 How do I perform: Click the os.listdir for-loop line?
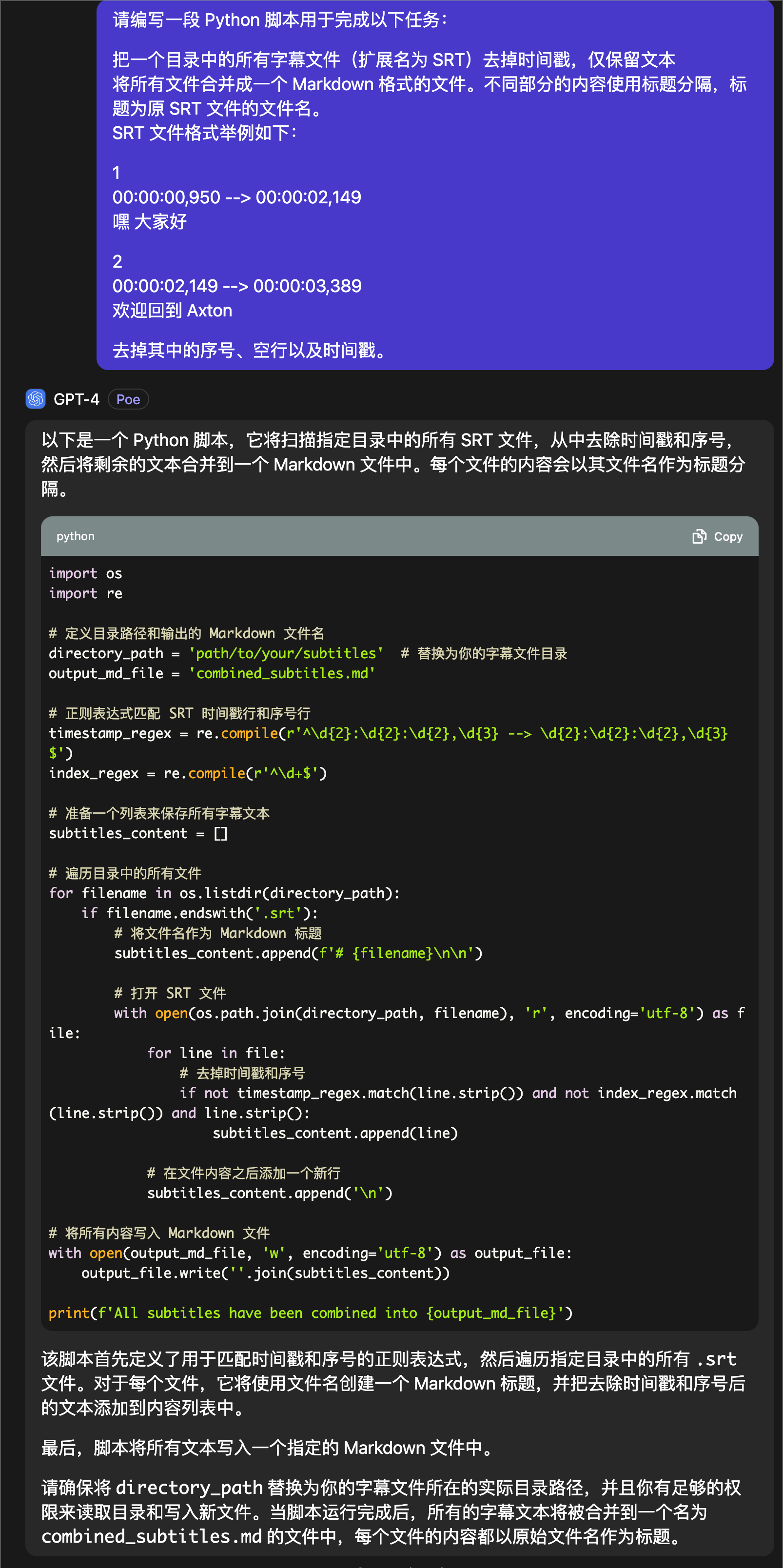tap(224, 893)
